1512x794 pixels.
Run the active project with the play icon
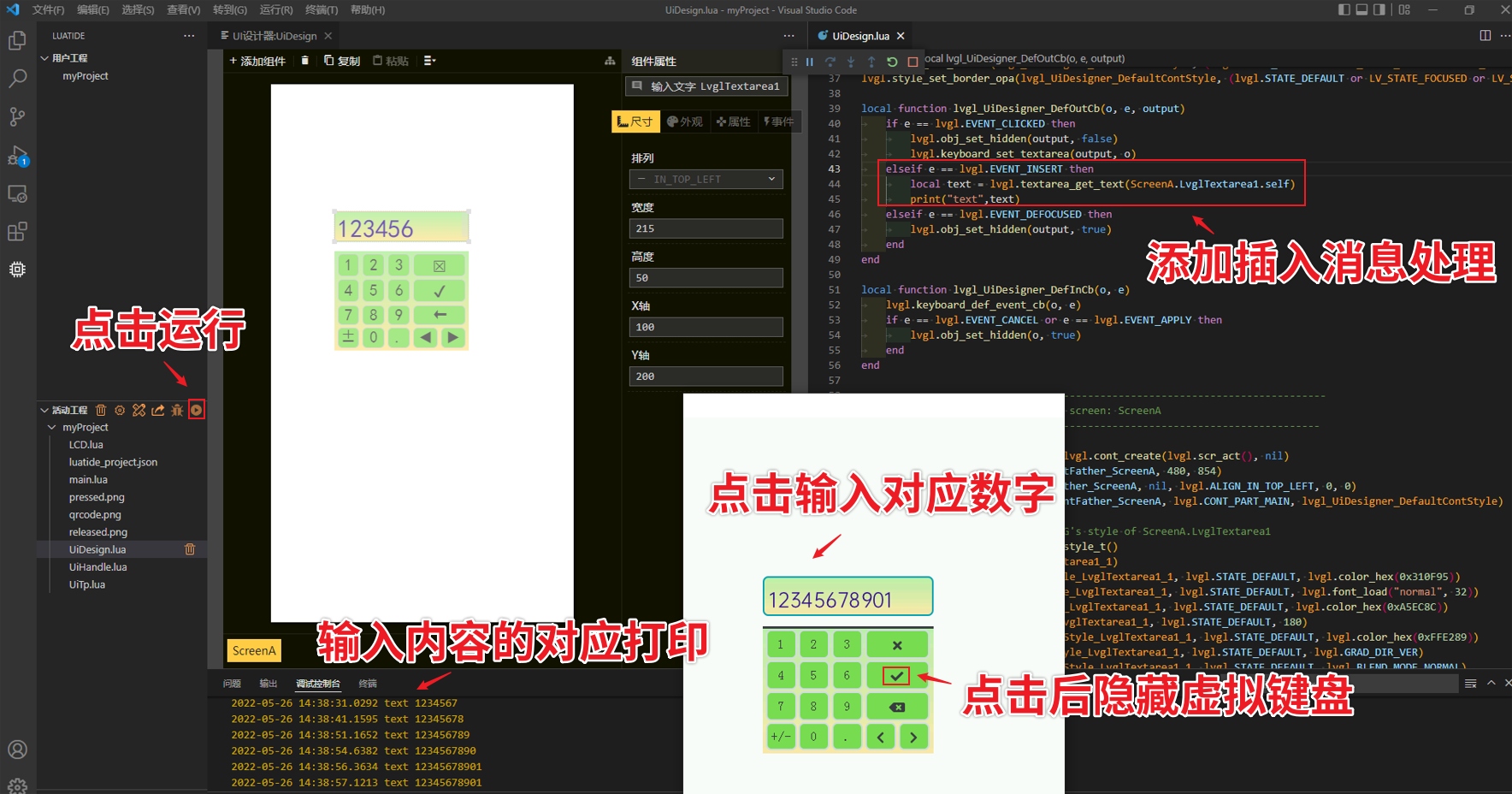(x=196, y=410)
